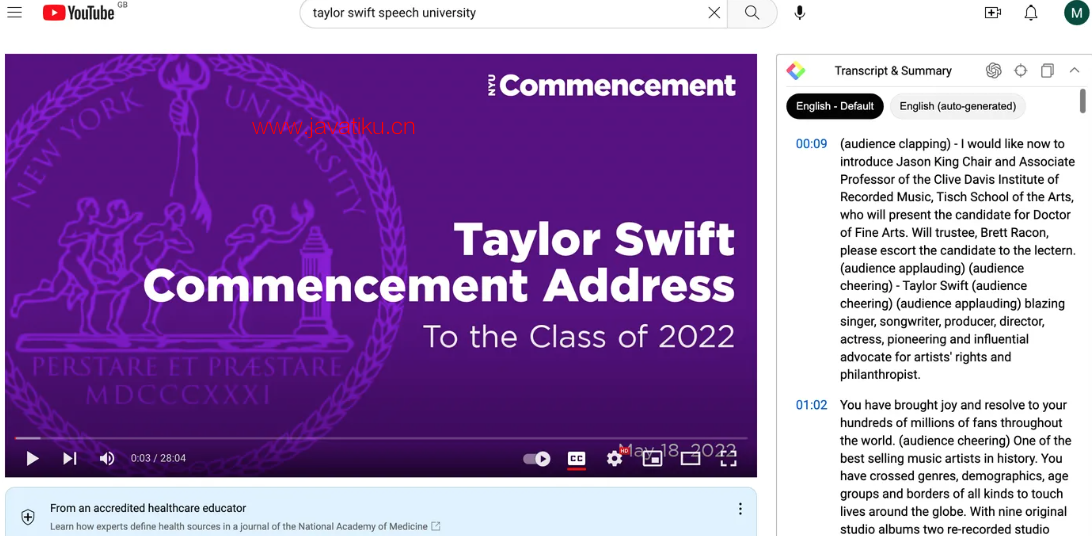Click the shield icon in the health panel
The width and height of the screenshot is (1092, 536).
tap(28, 517)
